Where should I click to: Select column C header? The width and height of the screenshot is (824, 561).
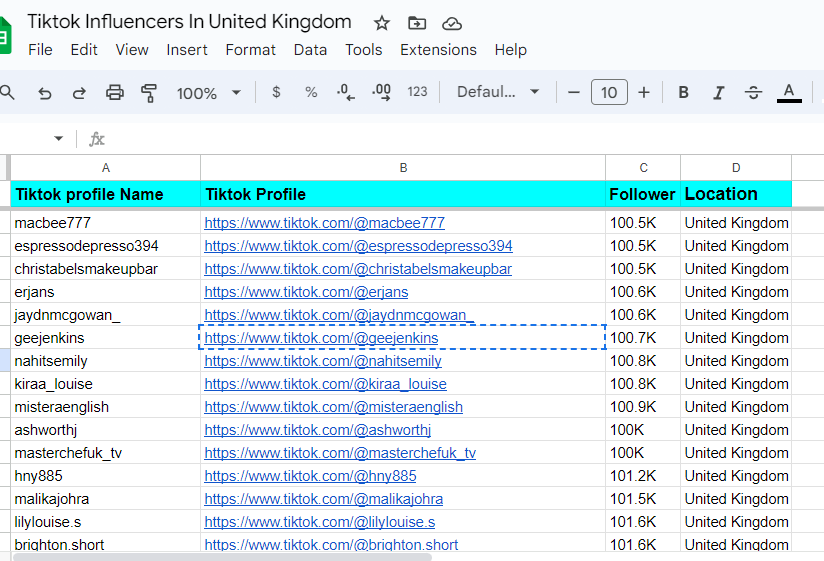coord(643,168)
